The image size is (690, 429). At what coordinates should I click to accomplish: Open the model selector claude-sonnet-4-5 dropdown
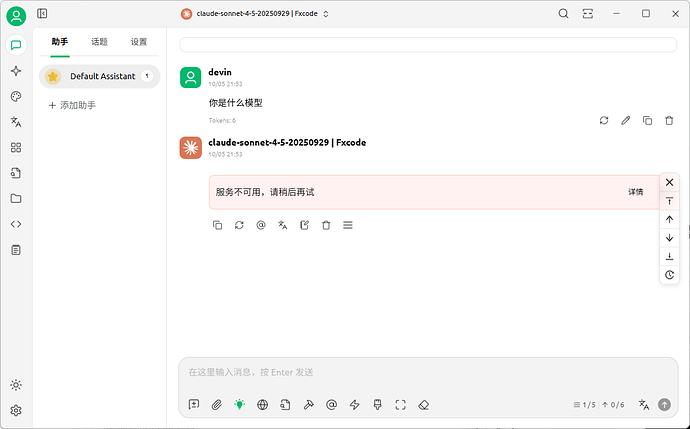255,14
